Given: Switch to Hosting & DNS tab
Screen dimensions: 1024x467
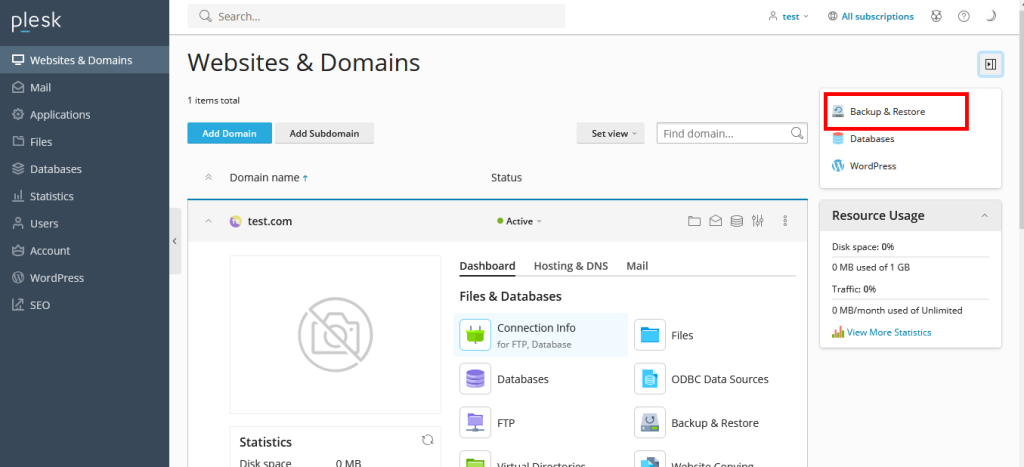Looking at the screenshot, I should pyautogui.click(x=570, y=266).
